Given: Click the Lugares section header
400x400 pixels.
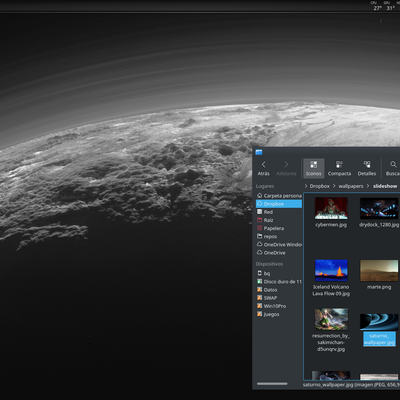Looking at the screenshot, I should point(265,186).
